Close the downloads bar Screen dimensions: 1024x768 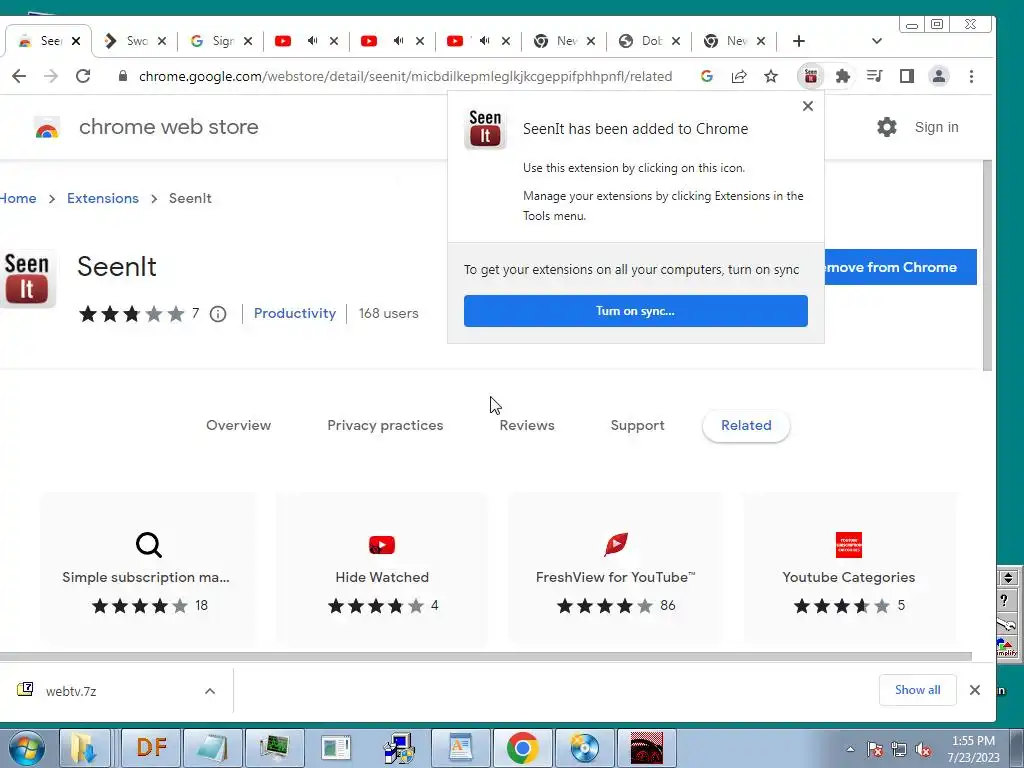coord(974,690)
